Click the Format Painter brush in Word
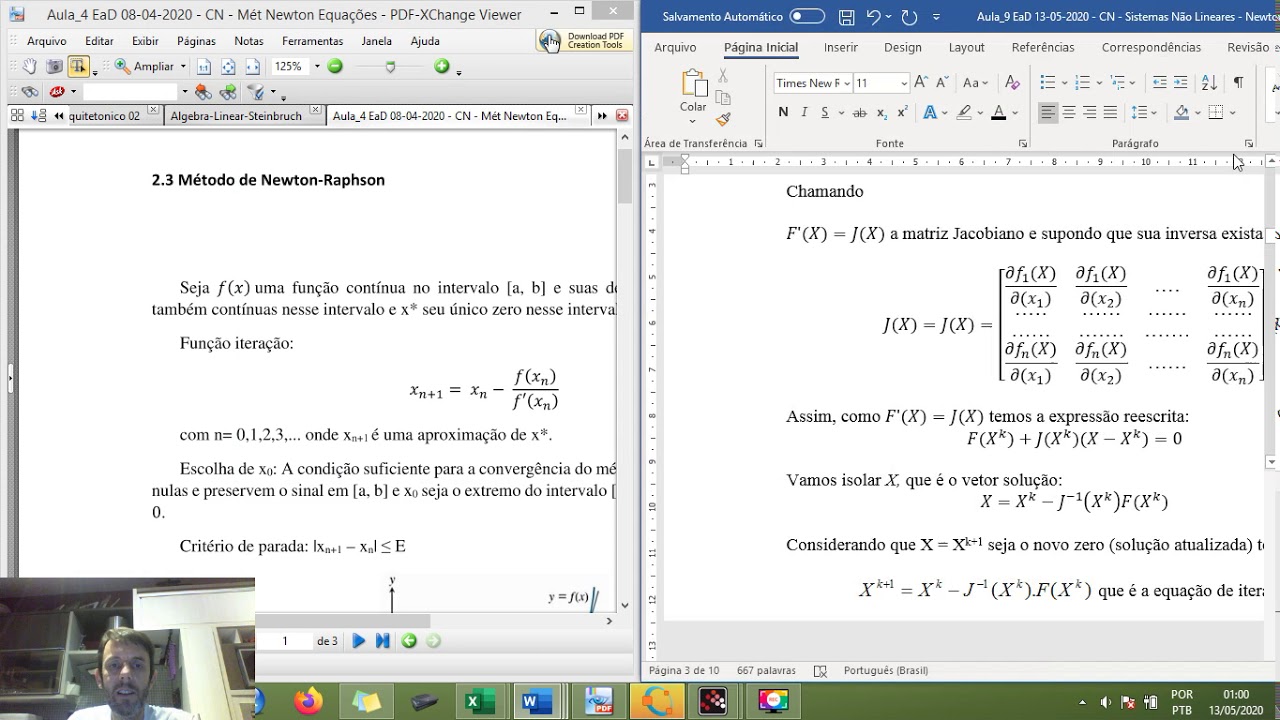The image size is (1280, 720). pyautogui.click(x=723, y=119)
